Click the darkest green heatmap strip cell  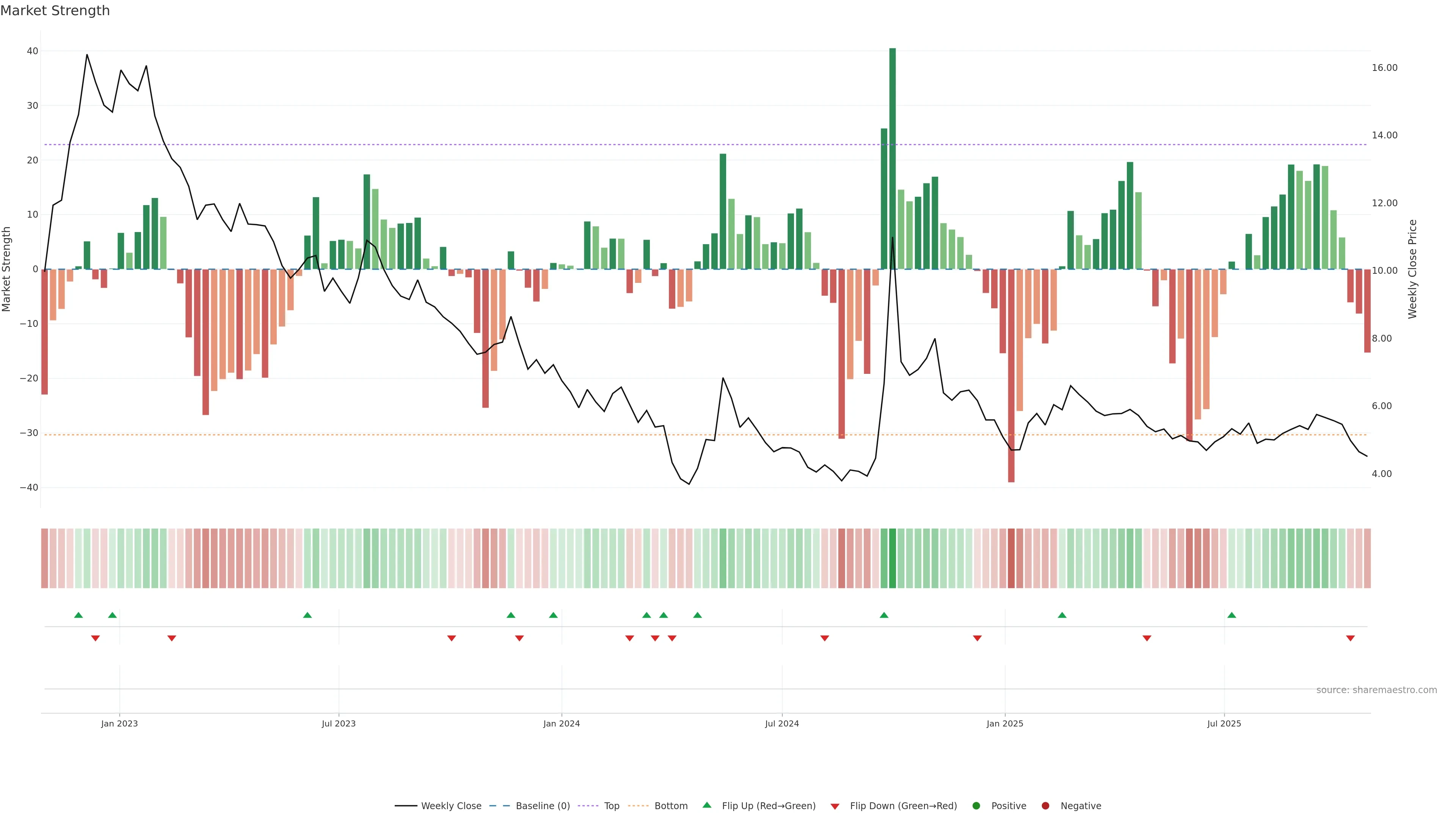pos(893,558)
